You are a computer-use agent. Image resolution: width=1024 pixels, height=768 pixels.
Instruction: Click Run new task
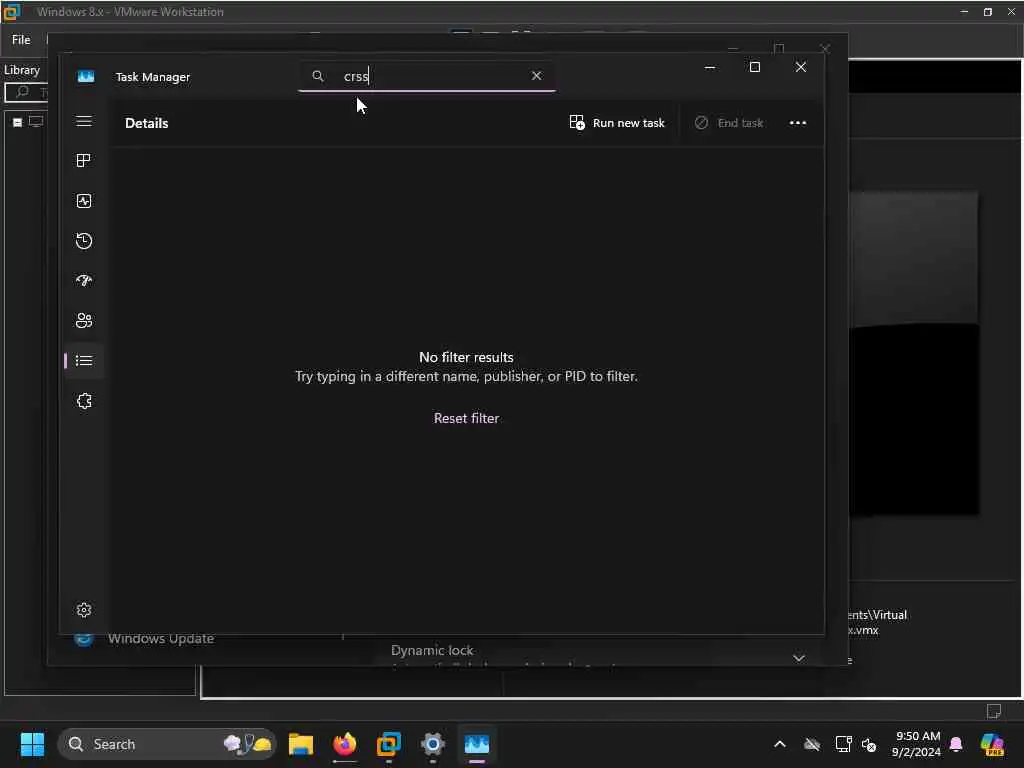click(617, 123)
